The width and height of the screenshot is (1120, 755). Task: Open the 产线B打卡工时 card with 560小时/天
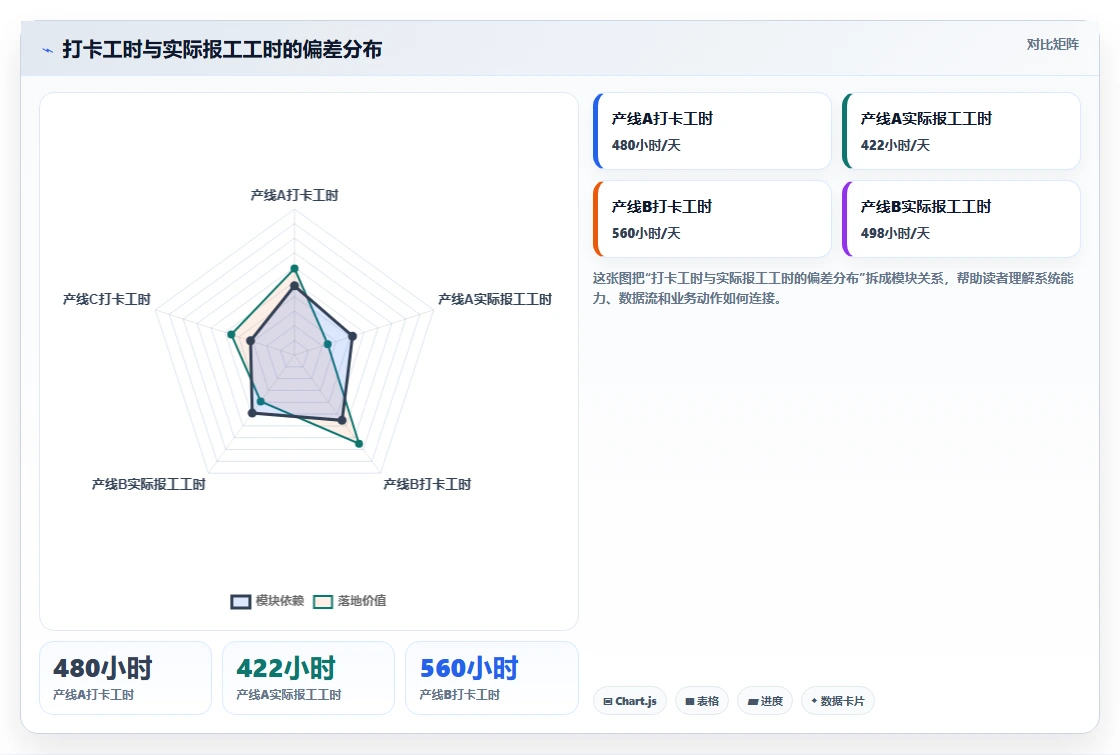click(x=712, y=219)
